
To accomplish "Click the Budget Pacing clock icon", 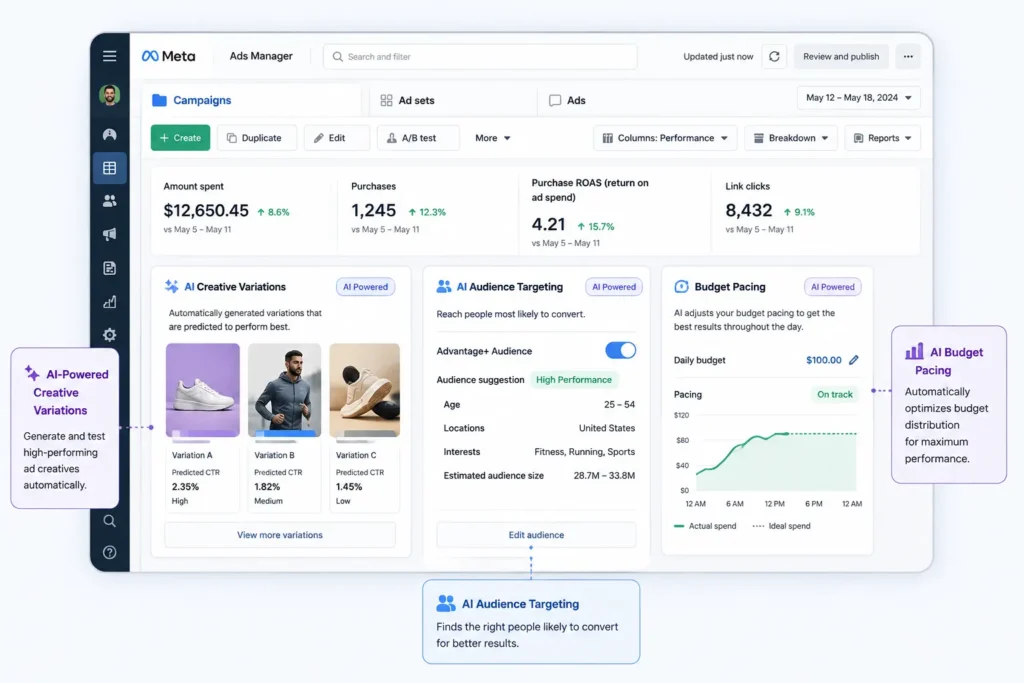I will click(x=681, y=286).
